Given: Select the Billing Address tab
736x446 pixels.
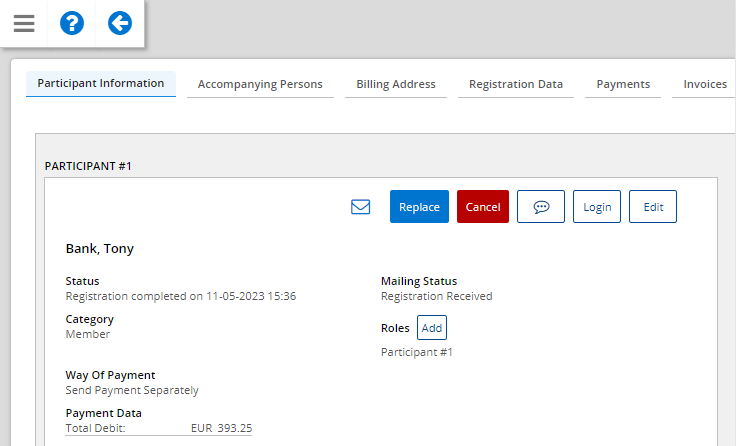Looking at the screenshot, I should tap(396, 85).
